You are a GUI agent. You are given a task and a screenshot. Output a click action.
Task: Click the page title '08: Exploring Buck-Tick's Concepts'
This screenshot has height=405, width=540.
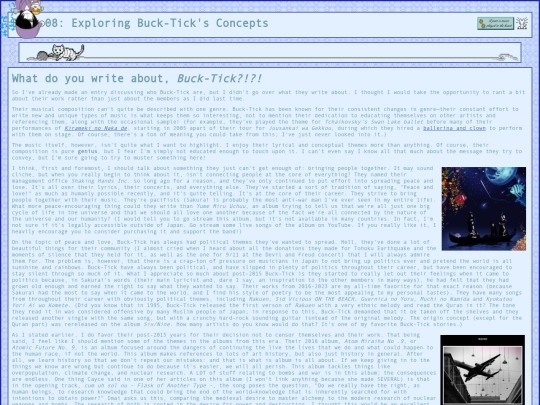[x=157, y=23]
